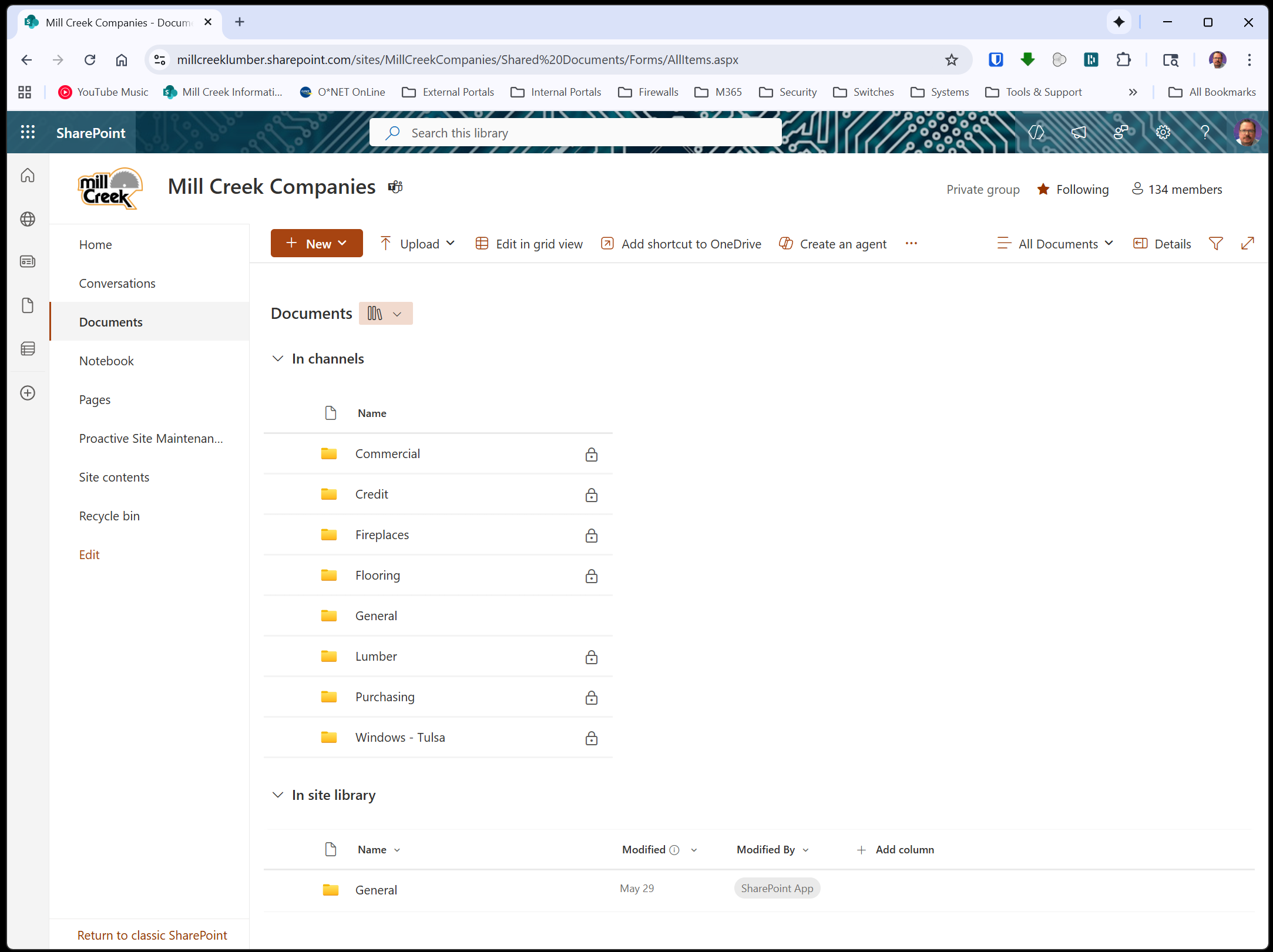Bookmark page with the star in address bar
This screenshot has height=952, width=1273.
point(951,59)
